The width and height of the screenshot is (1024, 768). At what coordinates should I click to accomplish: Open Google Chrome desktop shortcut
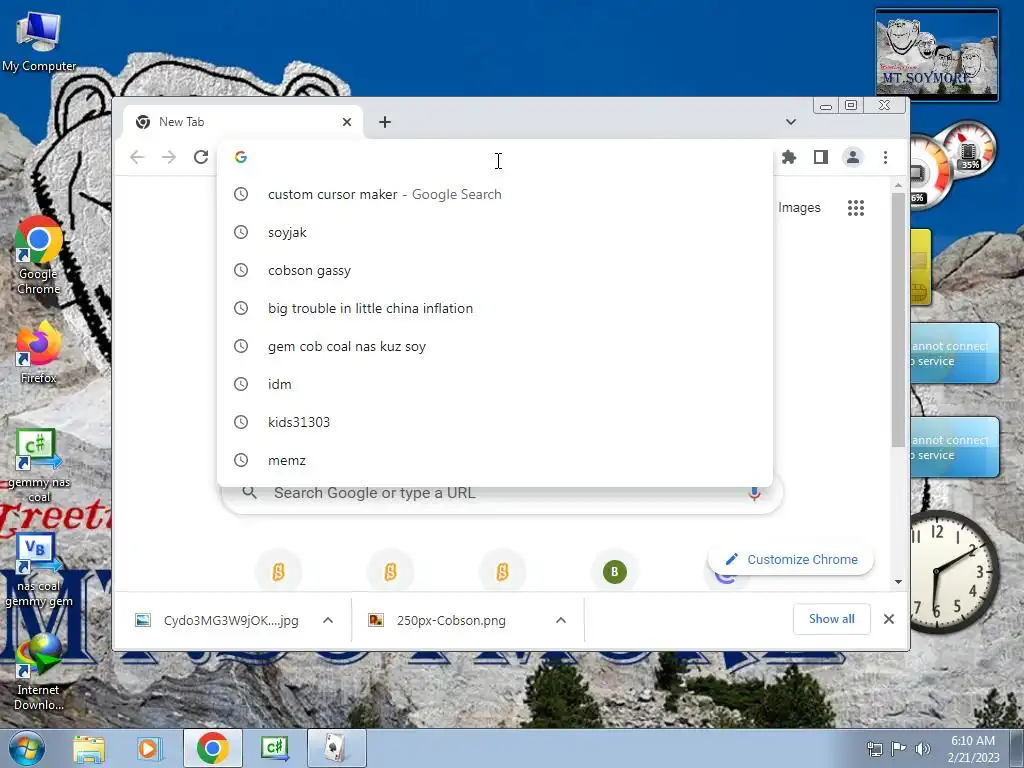[39, 256]
